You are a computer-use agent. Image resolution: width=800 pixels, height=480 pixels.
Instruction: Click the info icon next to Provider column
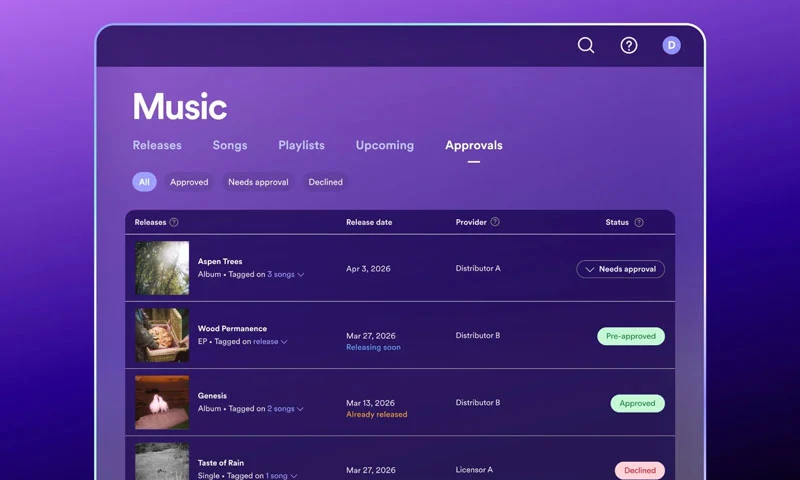495,222
